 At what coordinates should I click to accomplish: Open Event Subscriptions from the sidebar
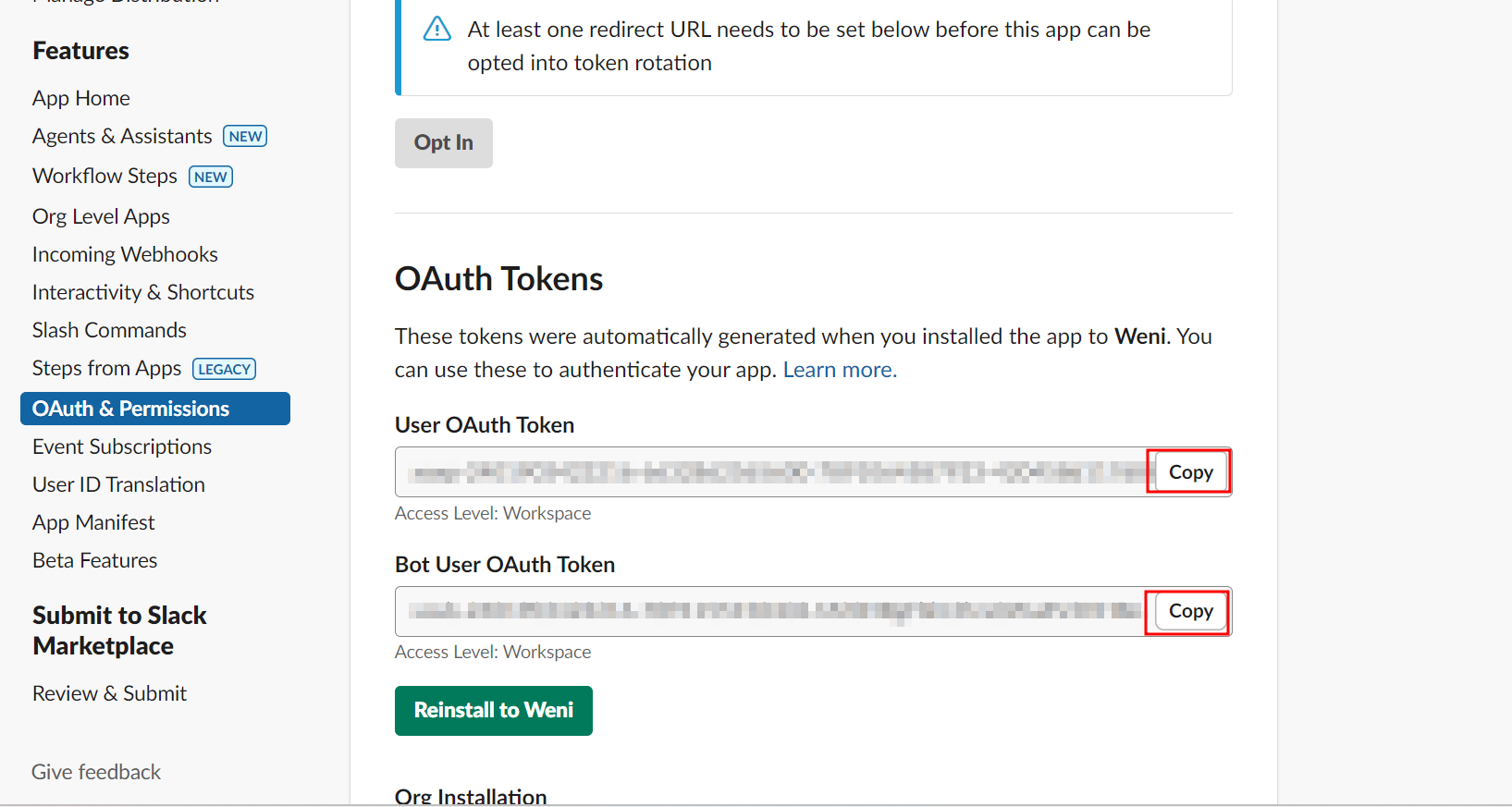coord(121,446)
